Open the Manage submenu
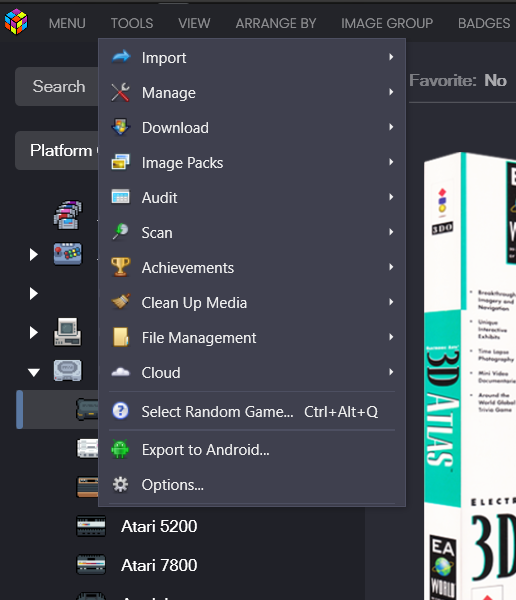The image size is (516, 600). pos(252,92)
